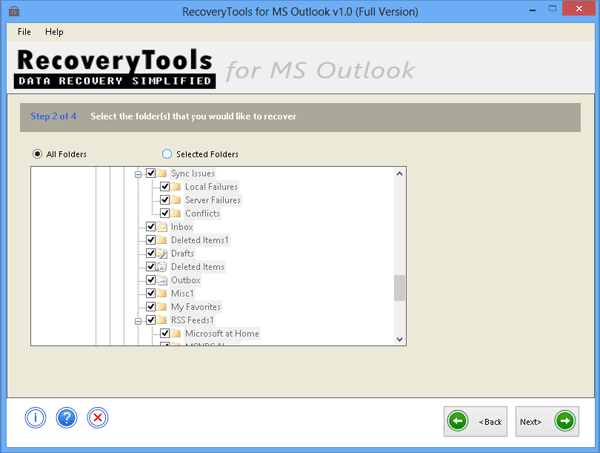
Task: Uncheck the Local Failures checkbox
Action: (x=165, y=187)
